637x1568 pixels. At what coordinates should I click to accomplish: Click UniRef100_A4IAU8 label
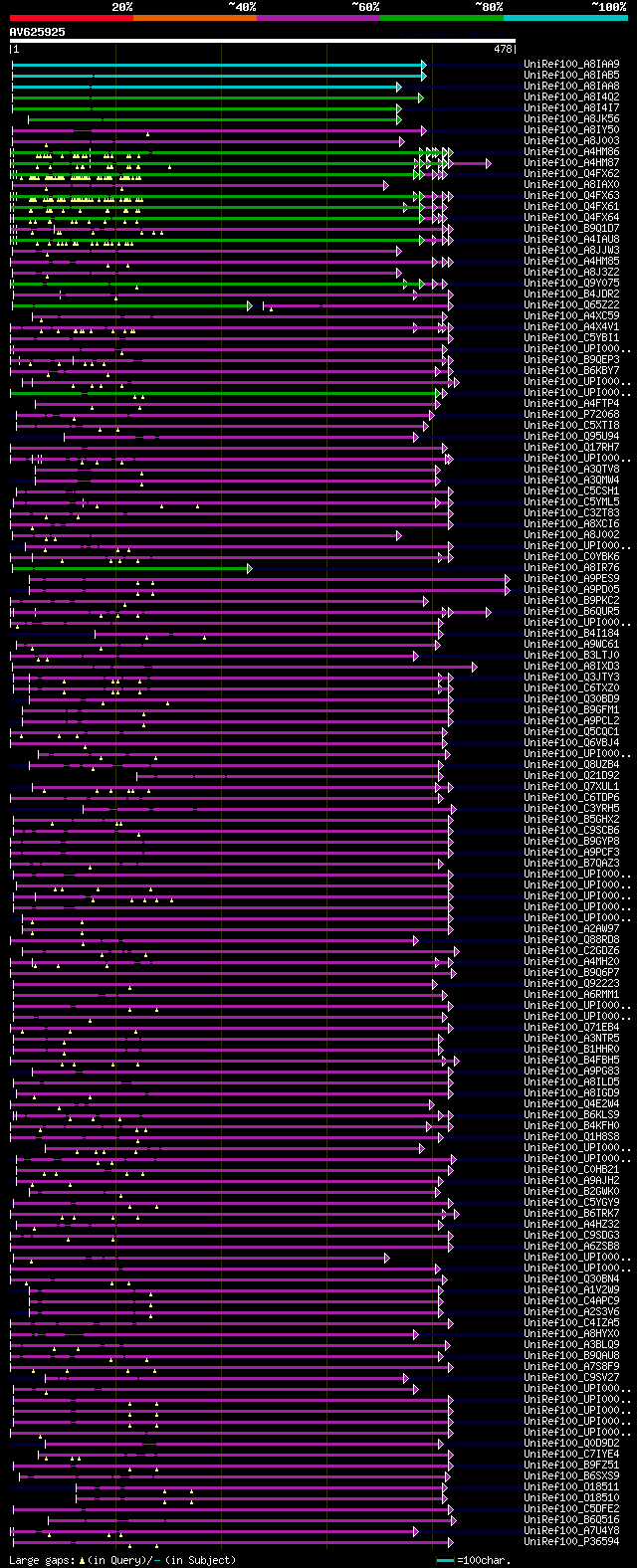pos(571,239)
